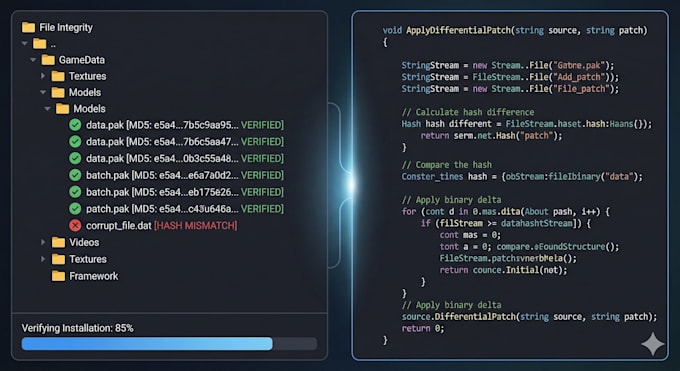Click the 'cont mas = 0;' line

point(470,235)
